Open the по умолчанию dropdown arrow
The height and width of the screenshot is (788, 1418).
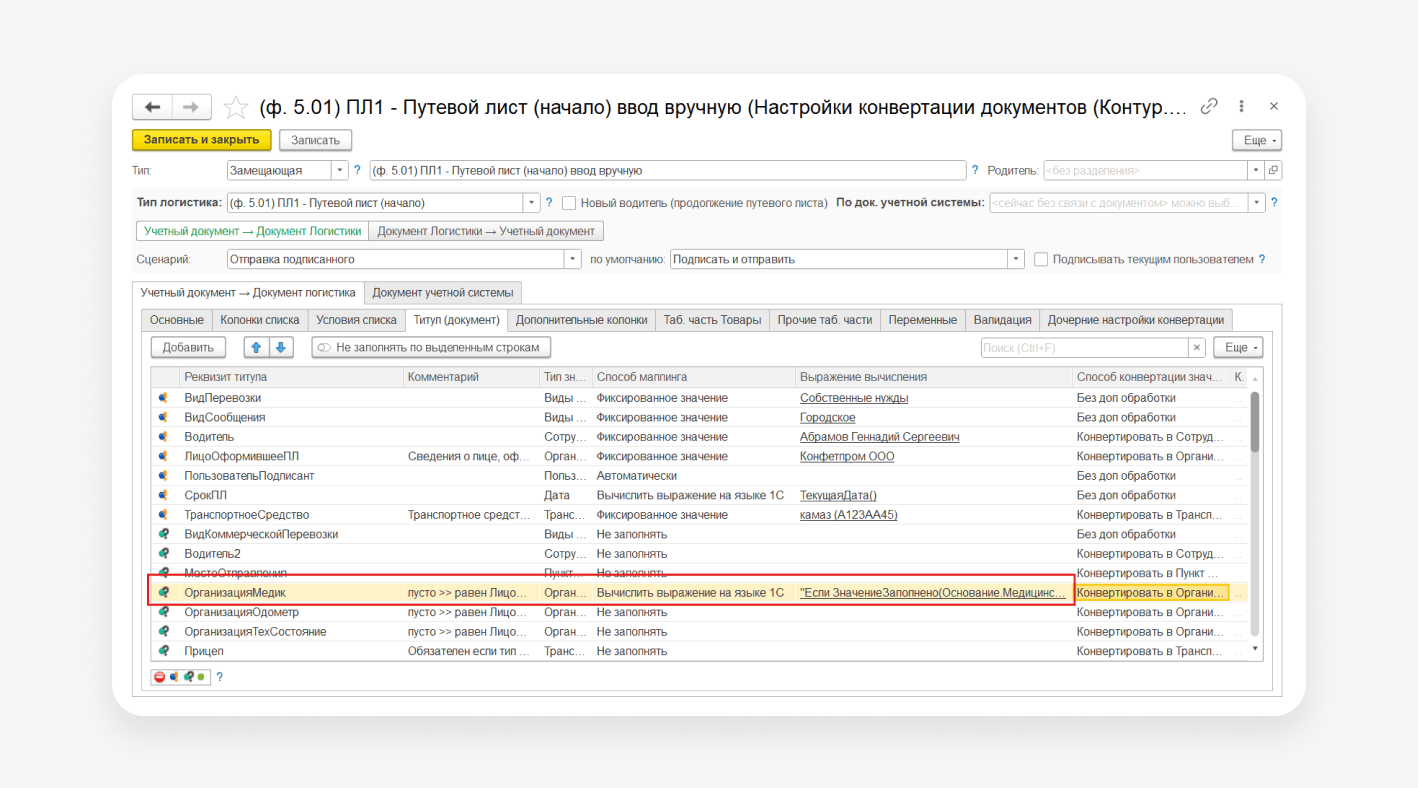[1017, 259]
